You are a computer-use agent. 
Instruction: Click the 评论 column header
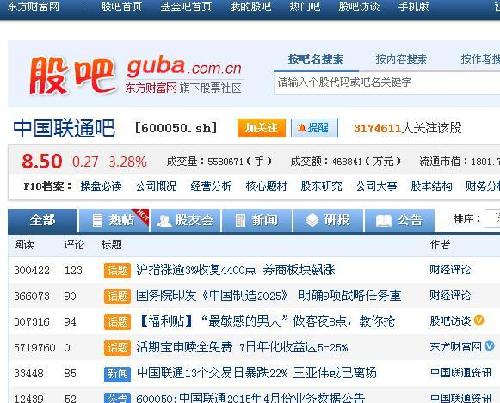pyautogui.click(x=74, y=245)
